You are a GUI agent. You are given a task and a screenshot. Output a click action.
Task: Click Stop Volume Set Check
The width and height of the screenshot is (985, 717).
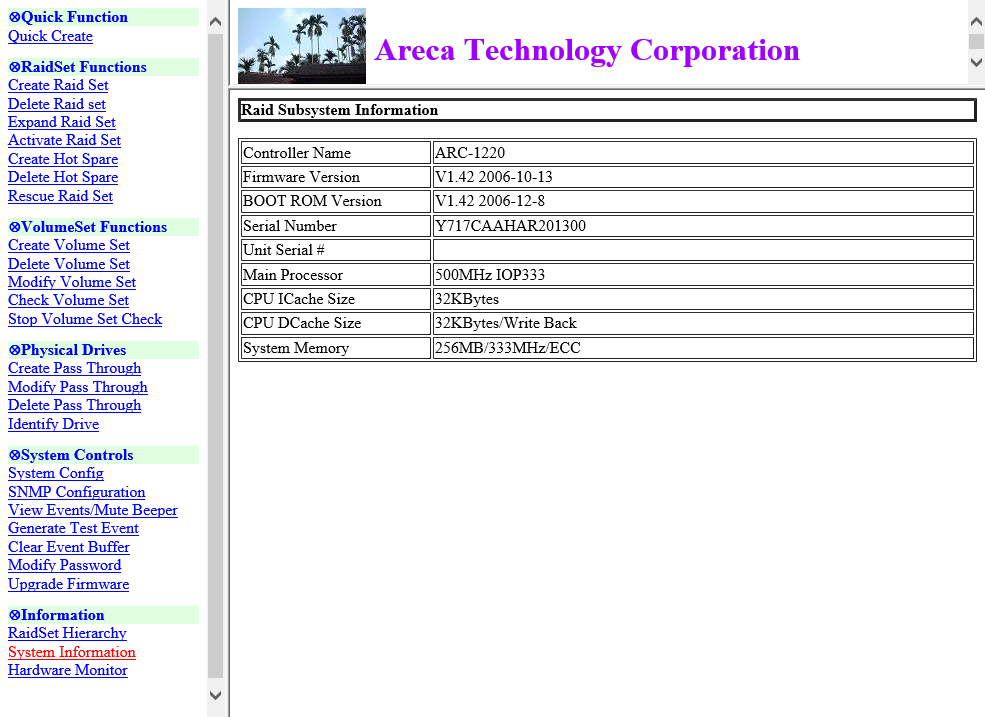point(85,319)
